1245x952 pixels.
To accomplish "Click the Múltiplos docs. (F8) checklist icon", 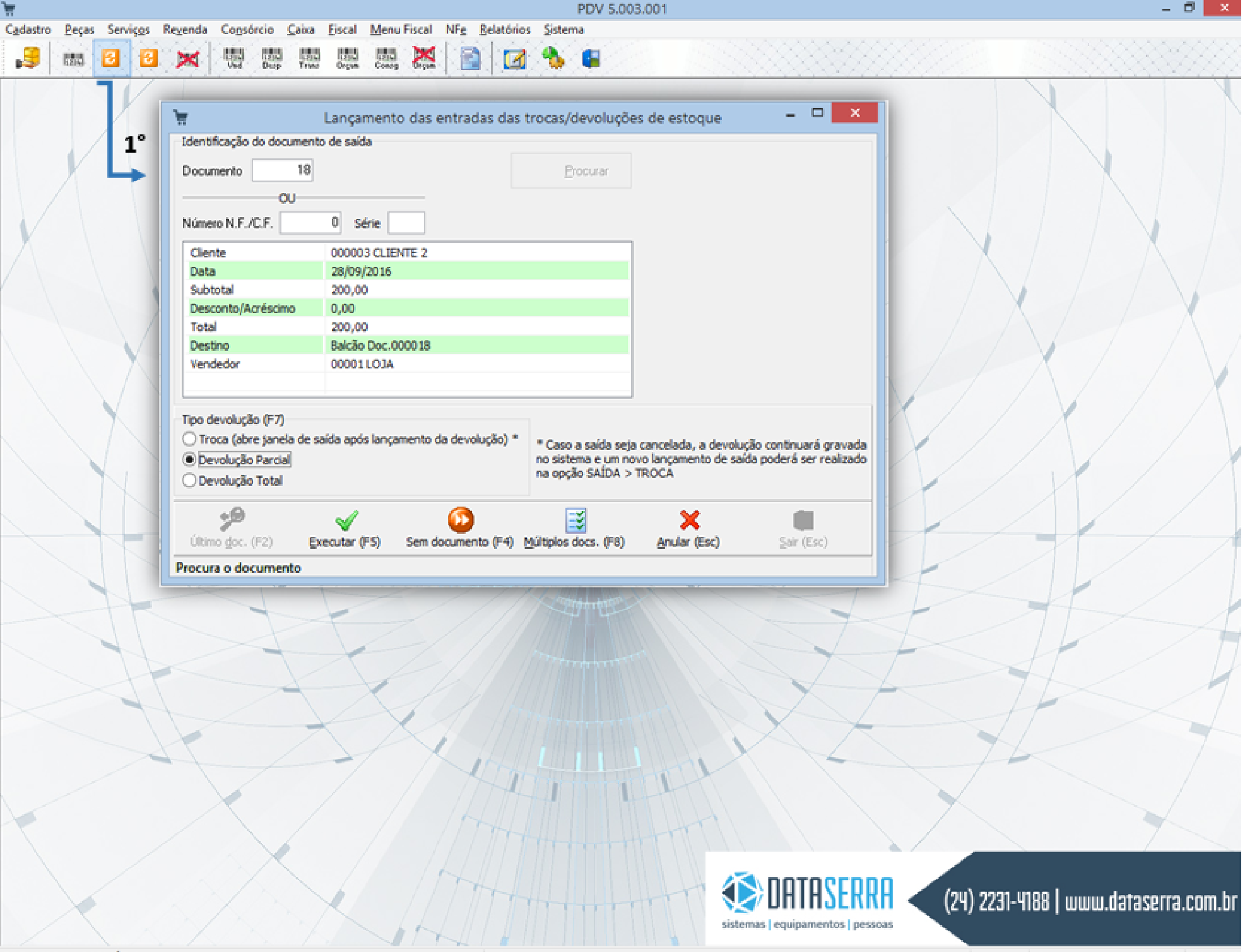I will 575,520.
